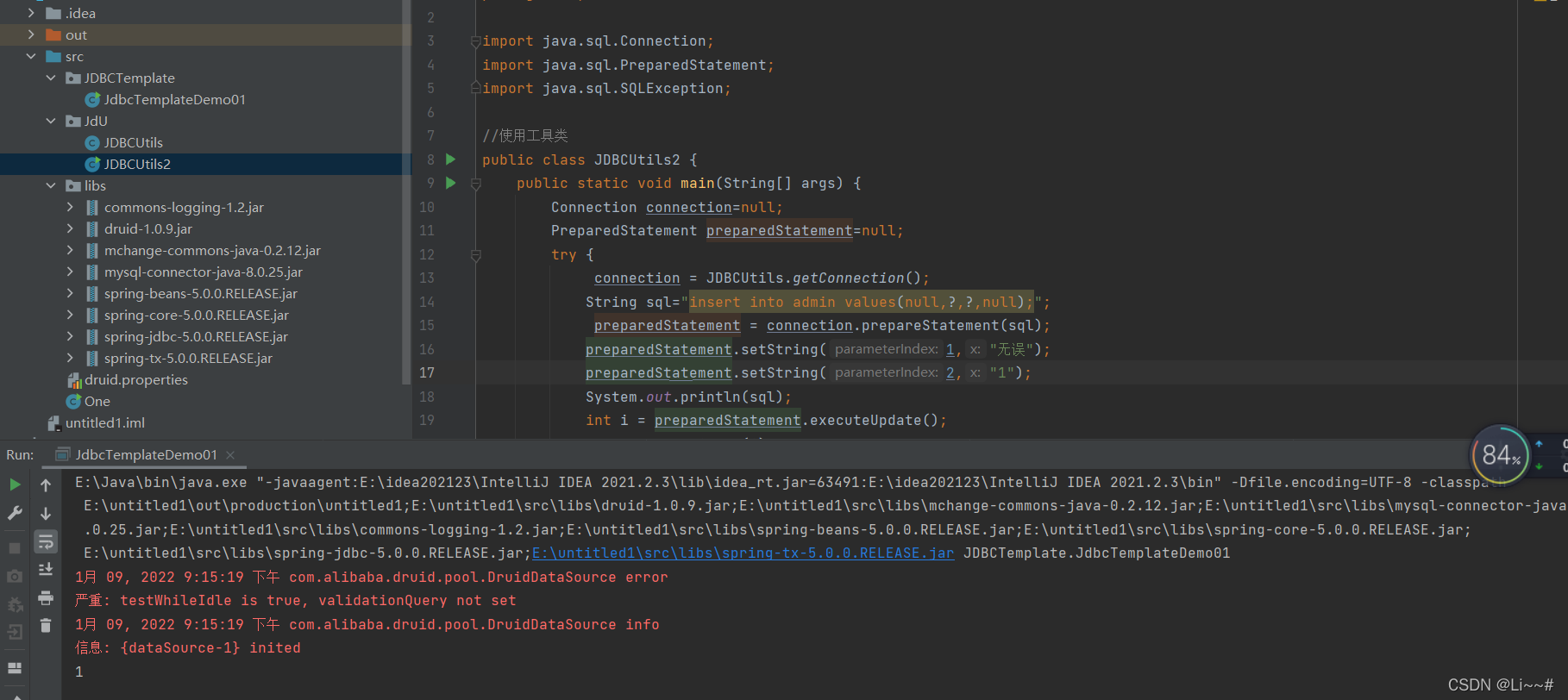
Task: Expand druid-1.0.9.jar node
Action: point(70,228)
